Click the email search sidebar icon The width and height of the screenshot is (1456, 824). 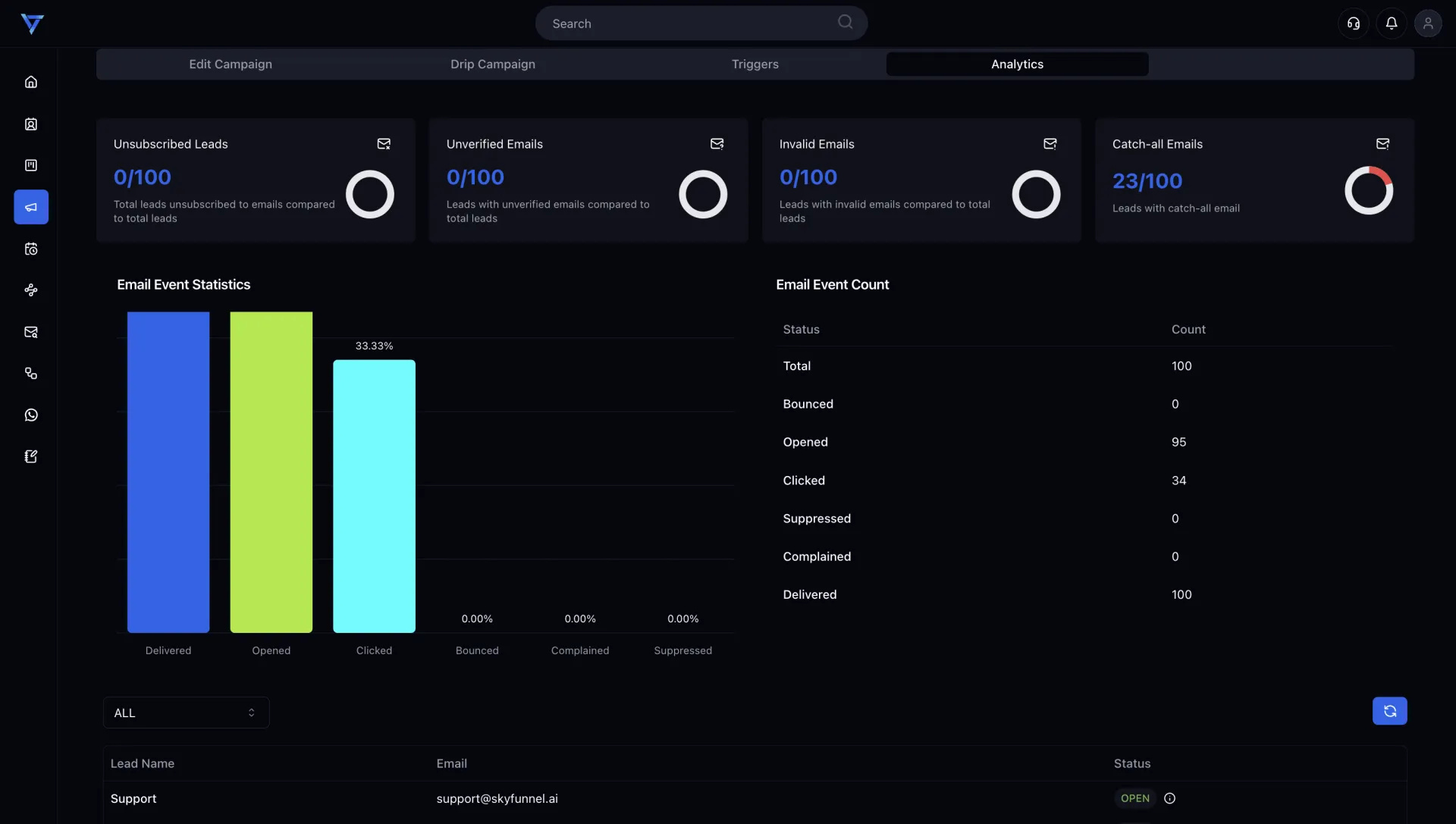(x=31, y=332)
